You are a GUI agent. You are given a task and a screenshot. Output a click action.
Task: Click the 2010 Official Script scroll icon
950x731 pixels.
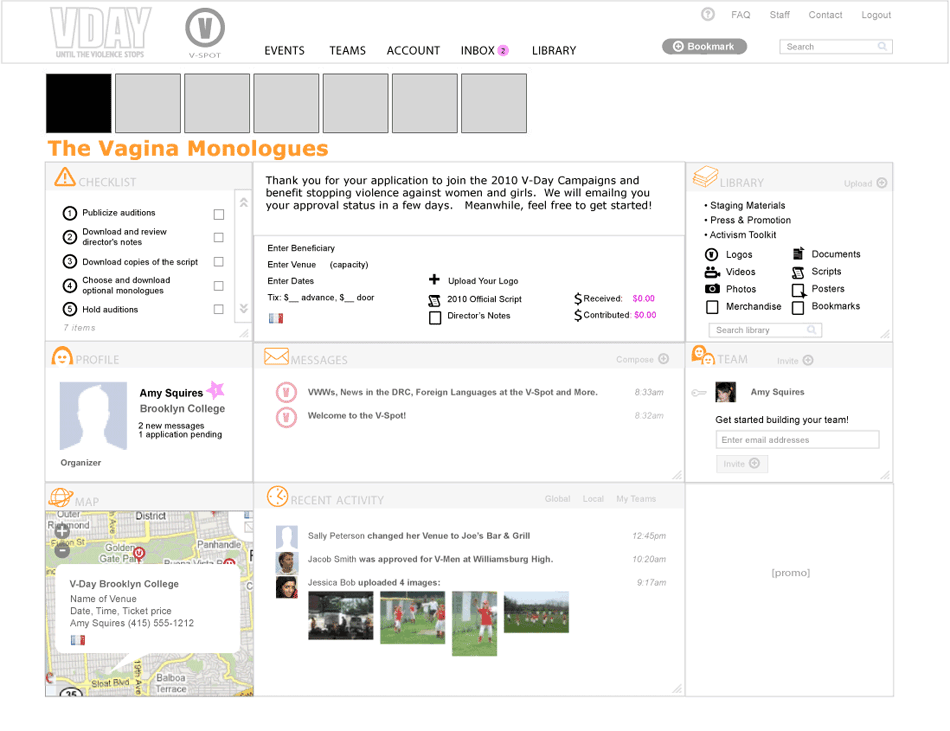(x=434, y=300)
